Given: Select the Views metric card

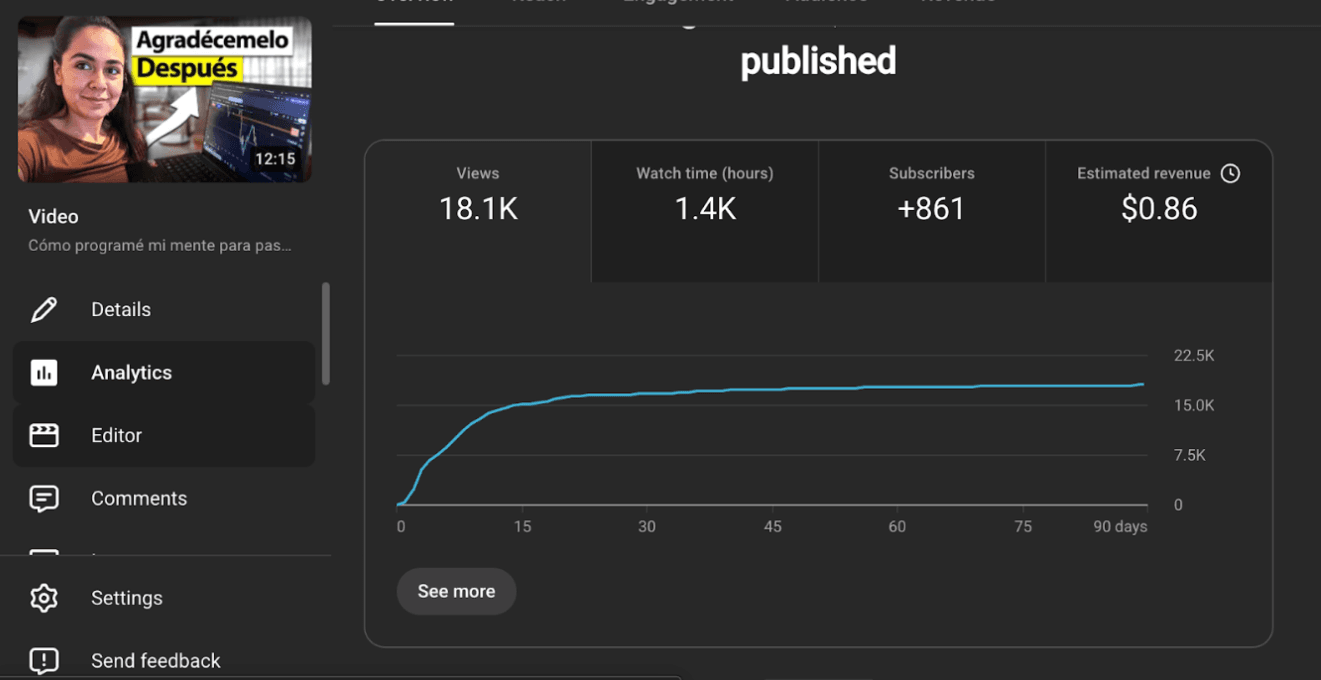Looking at the screenshot, I should tap(478, 211).
